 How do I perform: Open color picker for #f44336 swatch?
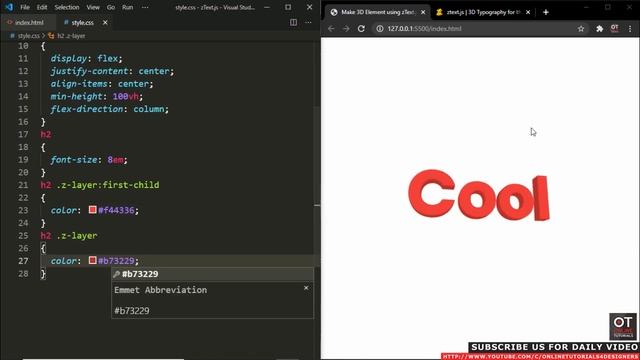click(x=93, y=210)
